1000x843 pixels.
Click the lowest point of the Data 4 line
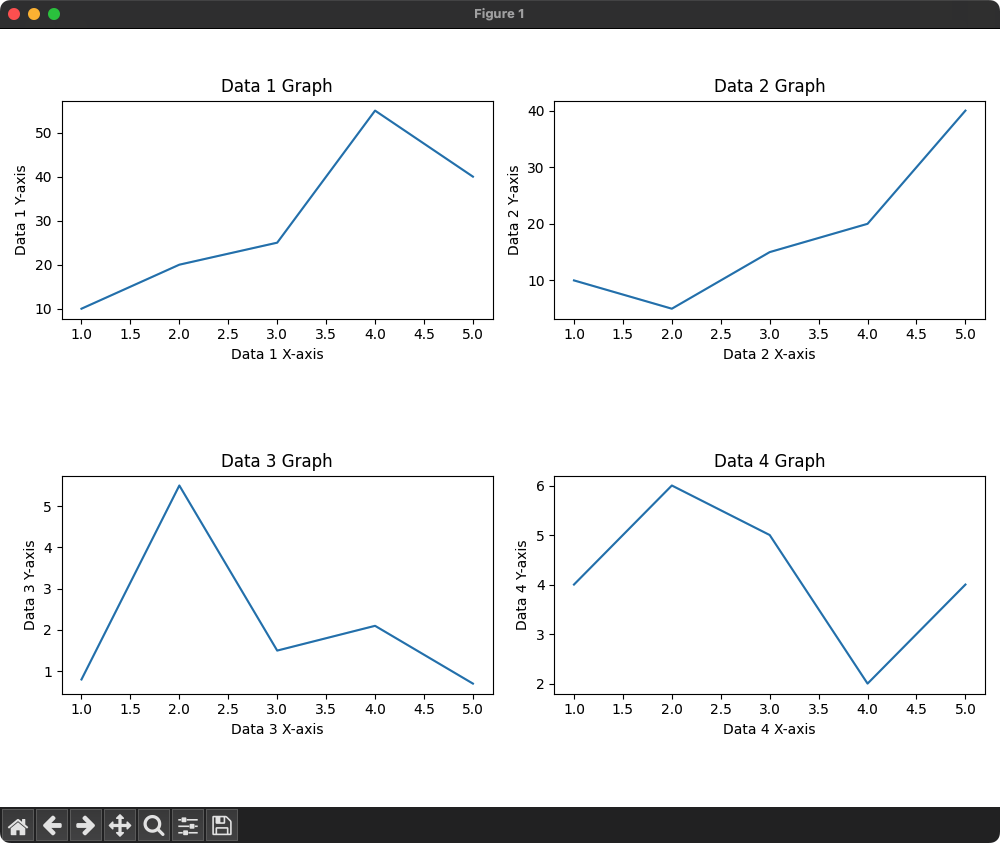tap(867, 684)
